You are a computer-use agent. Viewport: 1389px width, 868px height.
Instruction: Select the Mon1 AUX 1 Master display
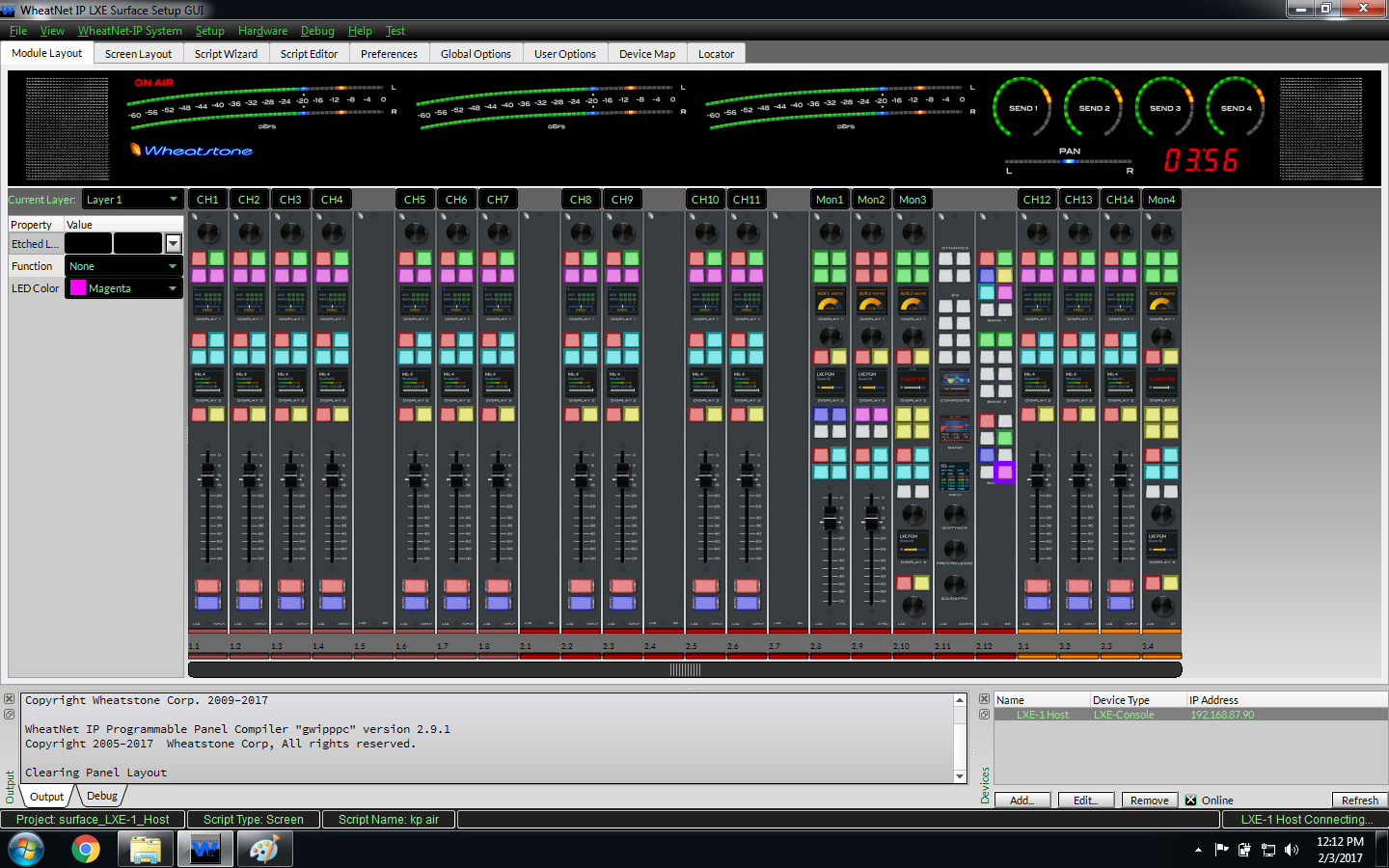click(830, 300)
